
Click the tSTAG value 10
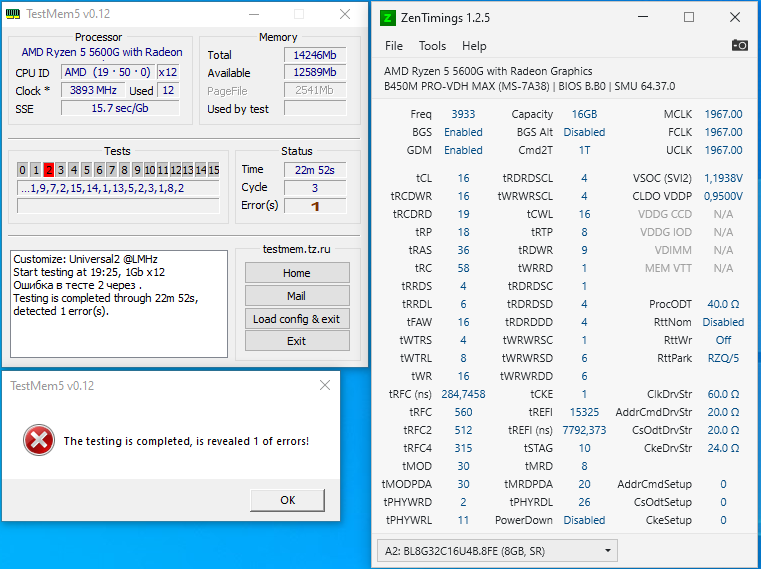pyautogui.click(x=584, y=448)
